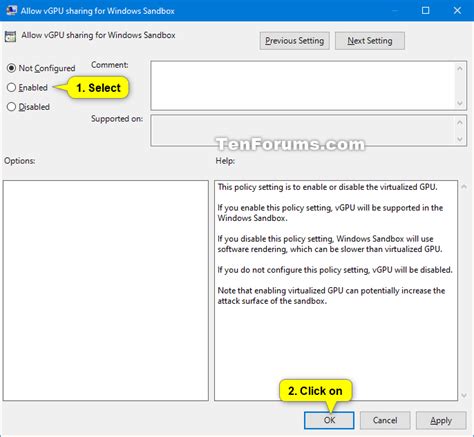Click the Help pane scroll up arrow
Image resolution: width=474 pixels, height=437 pixels.
[x=464, y=187]
